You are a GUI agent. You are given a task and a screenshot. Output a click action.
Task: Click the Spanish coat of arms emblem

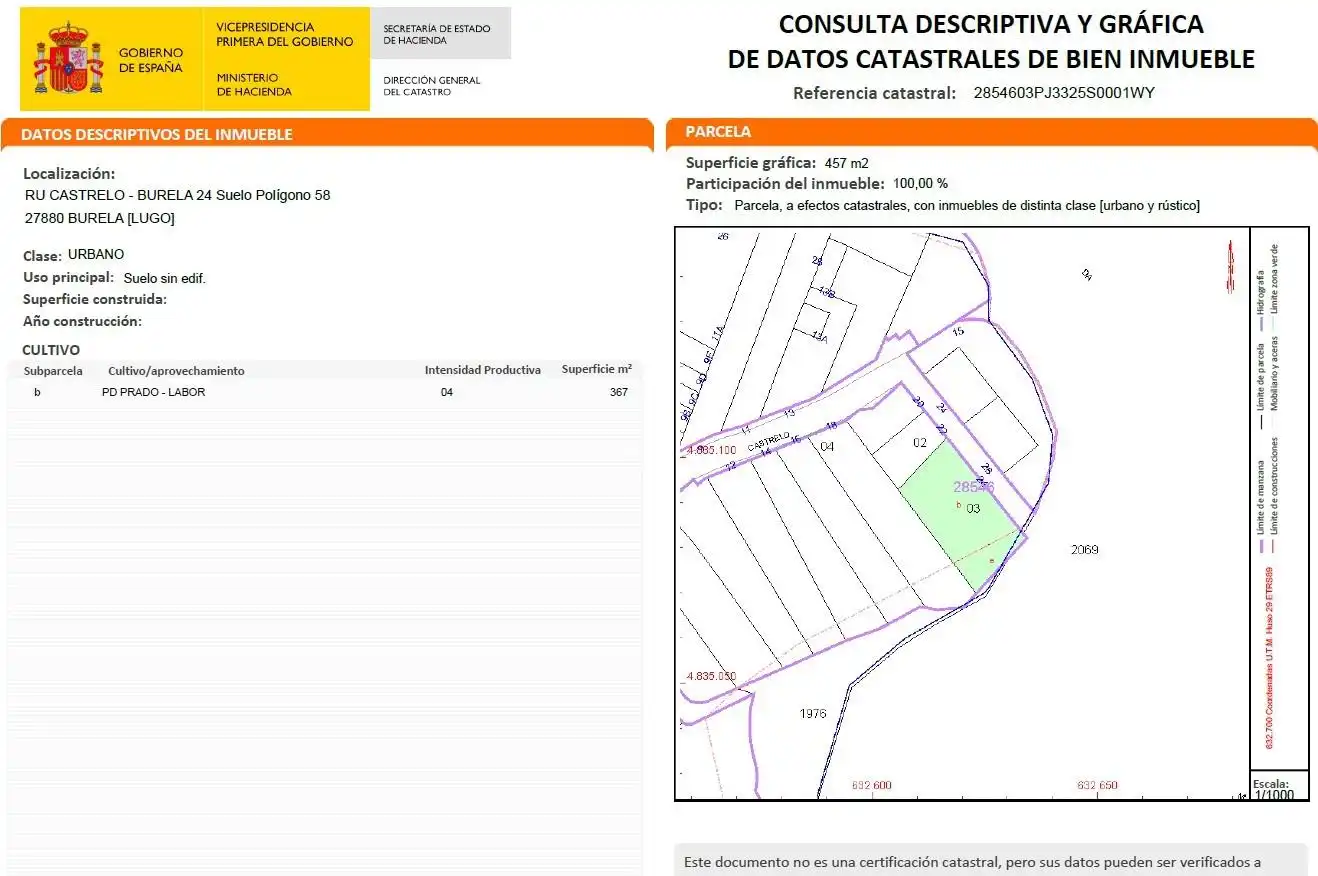tap(68, 59)
